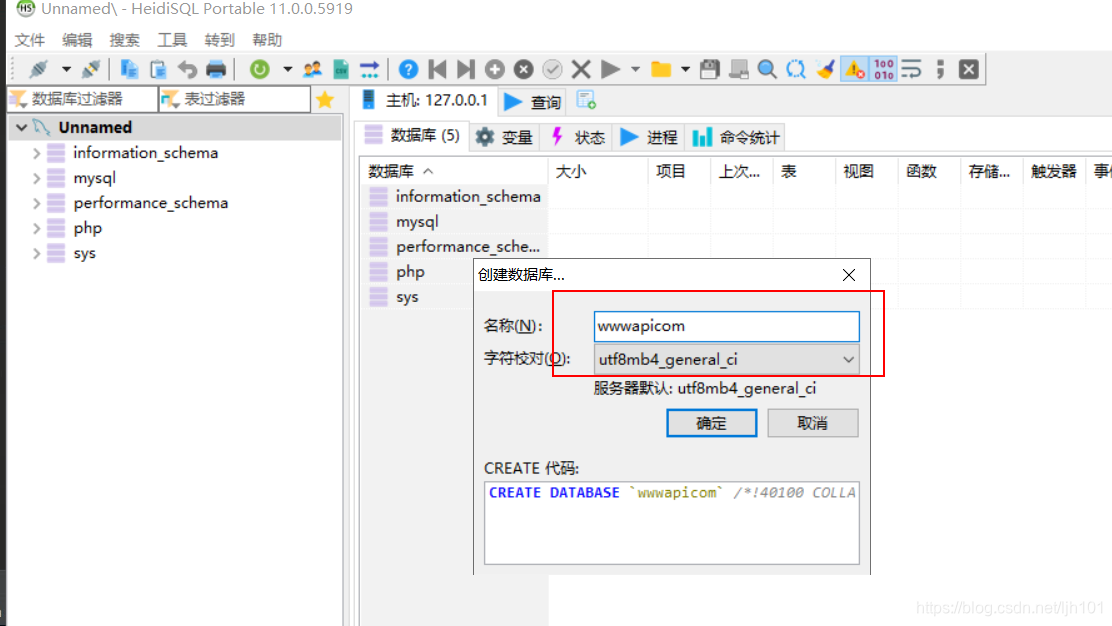The height and width of the screenshot is (626, 1112).
Task: Expand php database in the tree
Action: 37,228
